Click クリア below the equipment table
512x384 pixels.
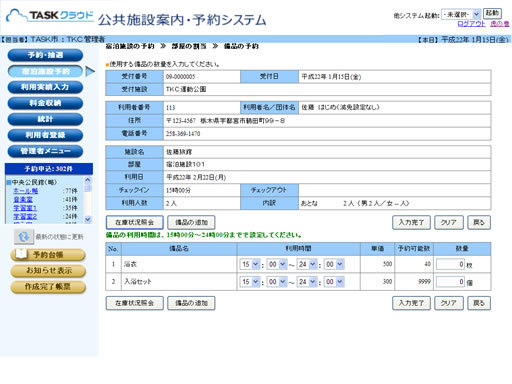[449, 303]
